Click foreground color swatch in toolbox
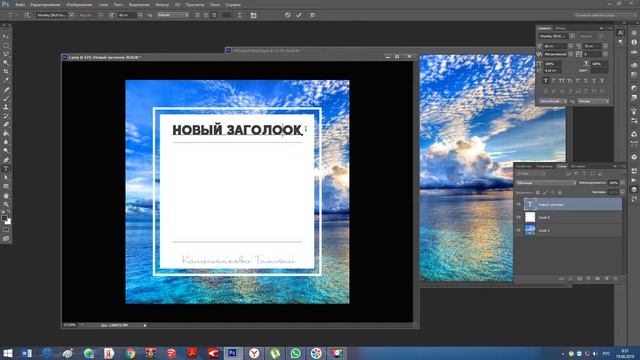Screen dimensions: 640x360 pyautogui.click(x=4, y=218)
